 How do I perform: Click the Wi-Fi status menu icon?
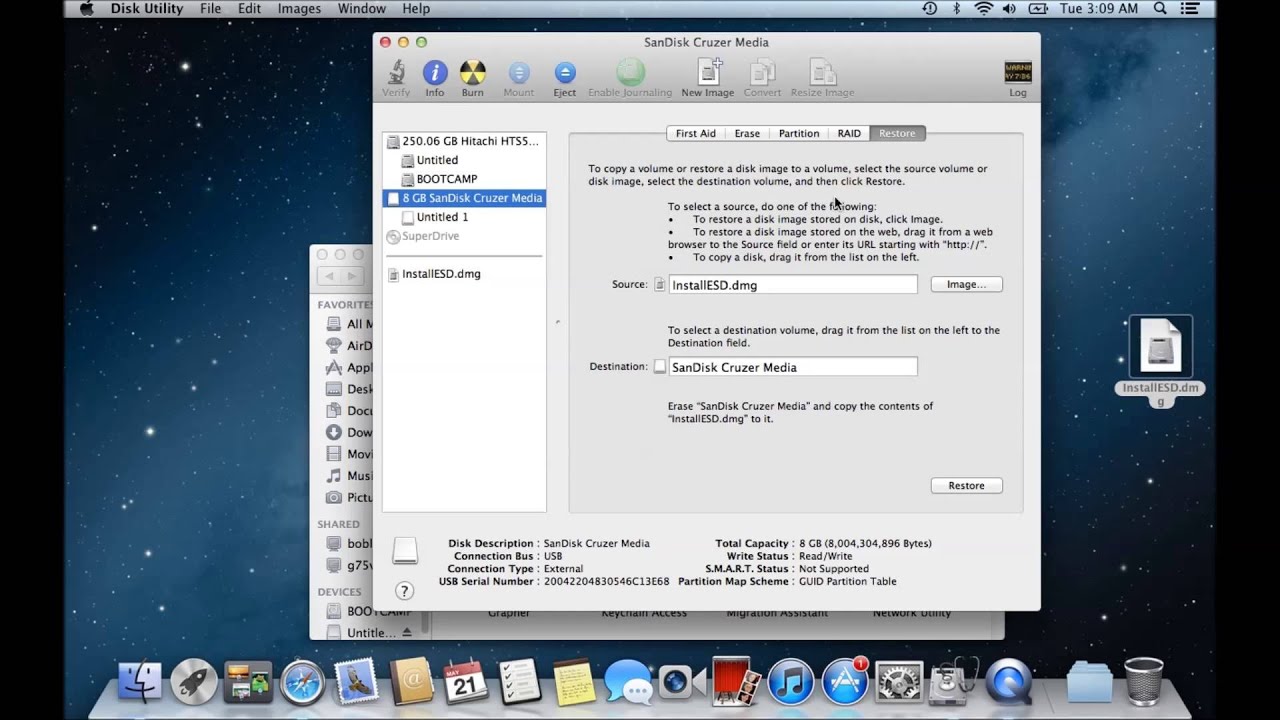(x=983, y=9)
